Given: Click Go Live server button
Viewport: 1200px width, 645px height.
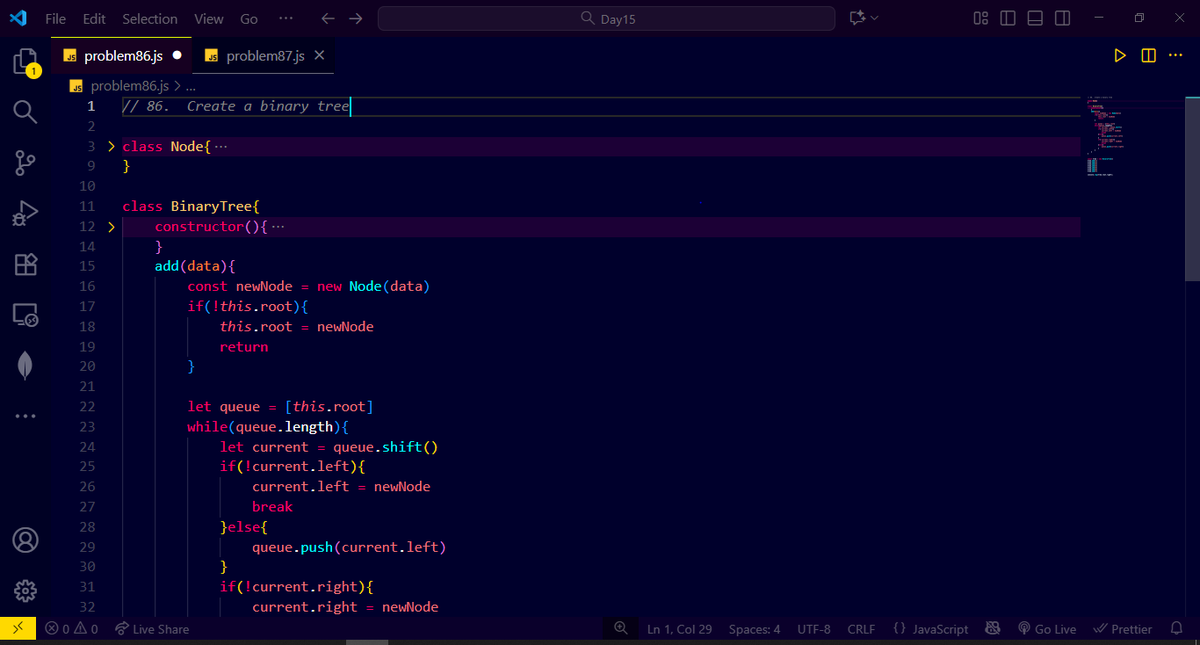Looking at the screenshot, I should [1047, 629].
